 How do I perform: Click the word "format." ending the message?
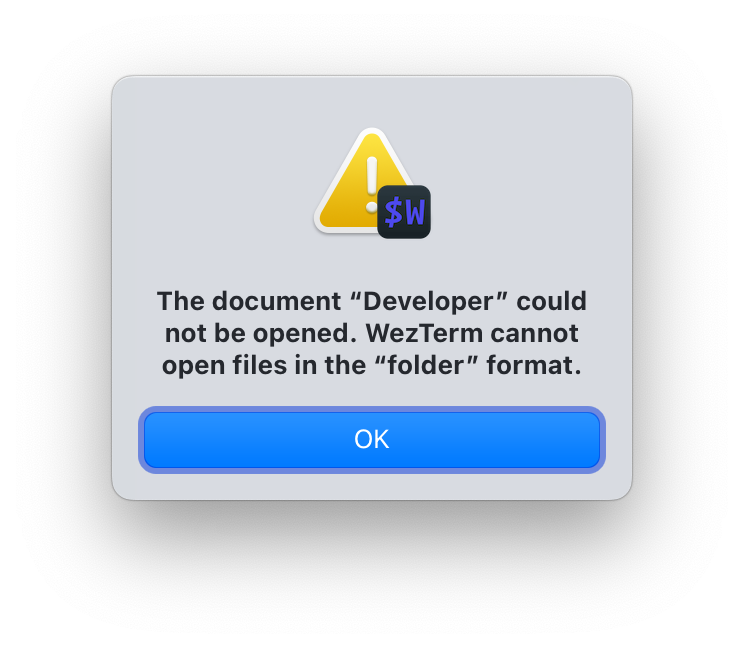534,365
